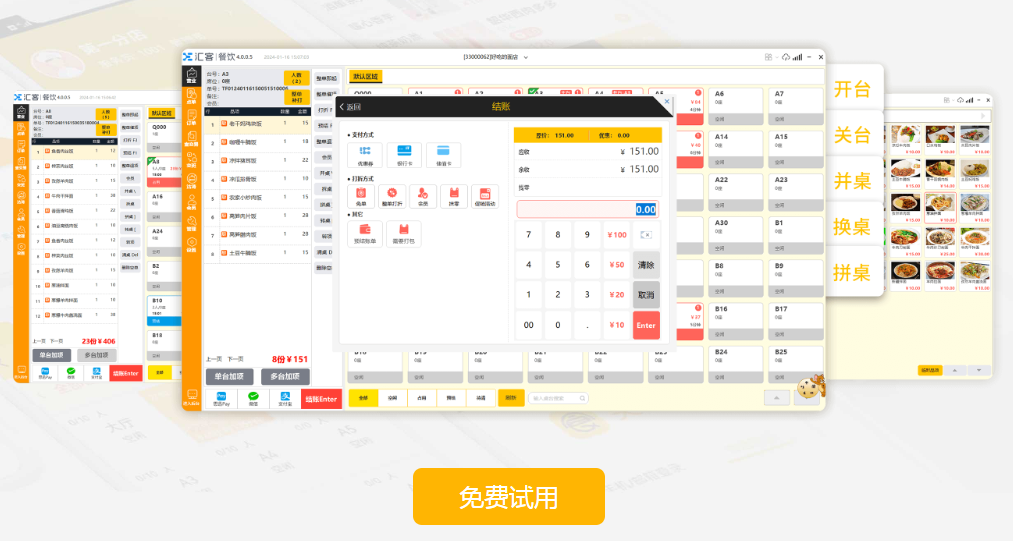Click the red bag takeaway packing icon

coord(404,233)
